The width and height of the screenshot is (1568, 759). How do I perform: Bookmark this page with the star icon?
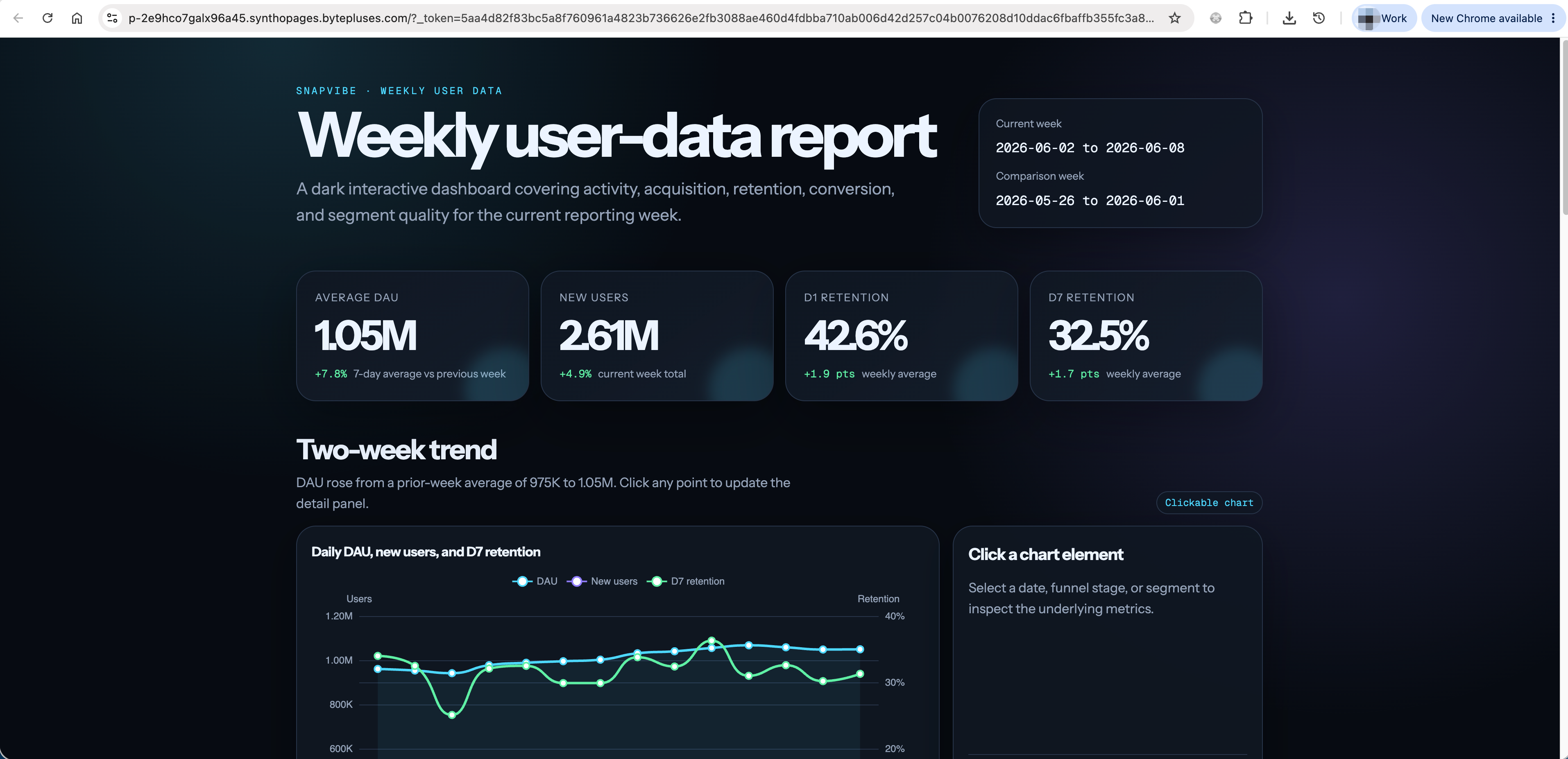tap(1175, 18)
